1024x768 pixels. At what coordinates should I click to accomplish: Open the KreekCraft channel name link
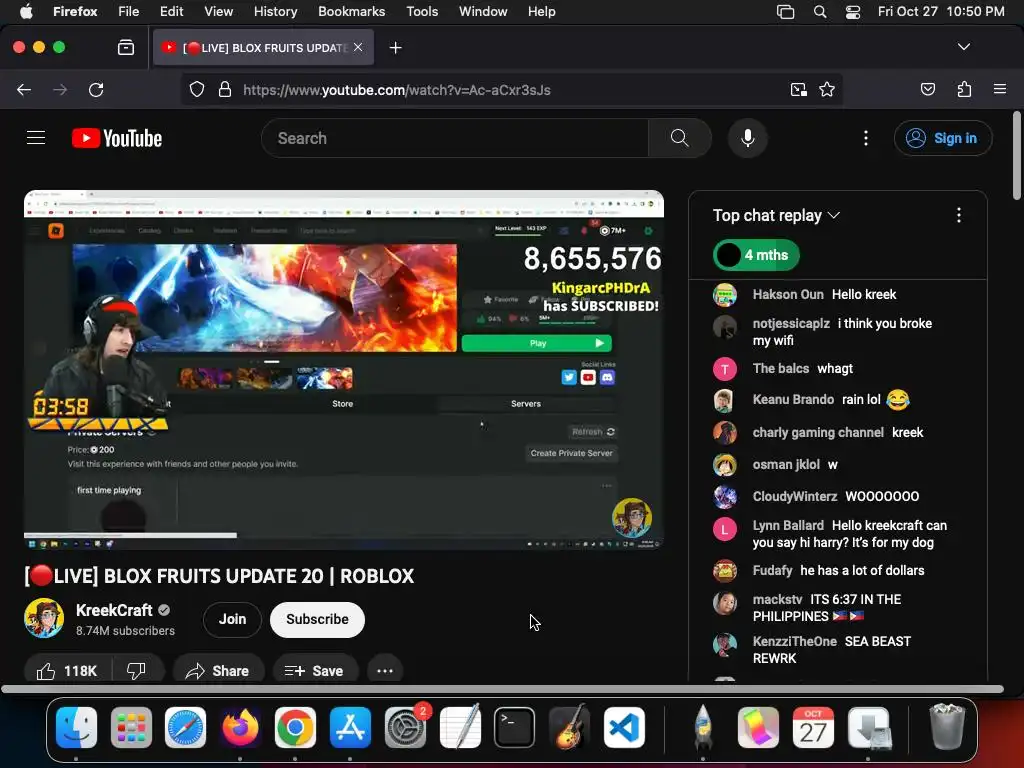(x=114, y=610)
